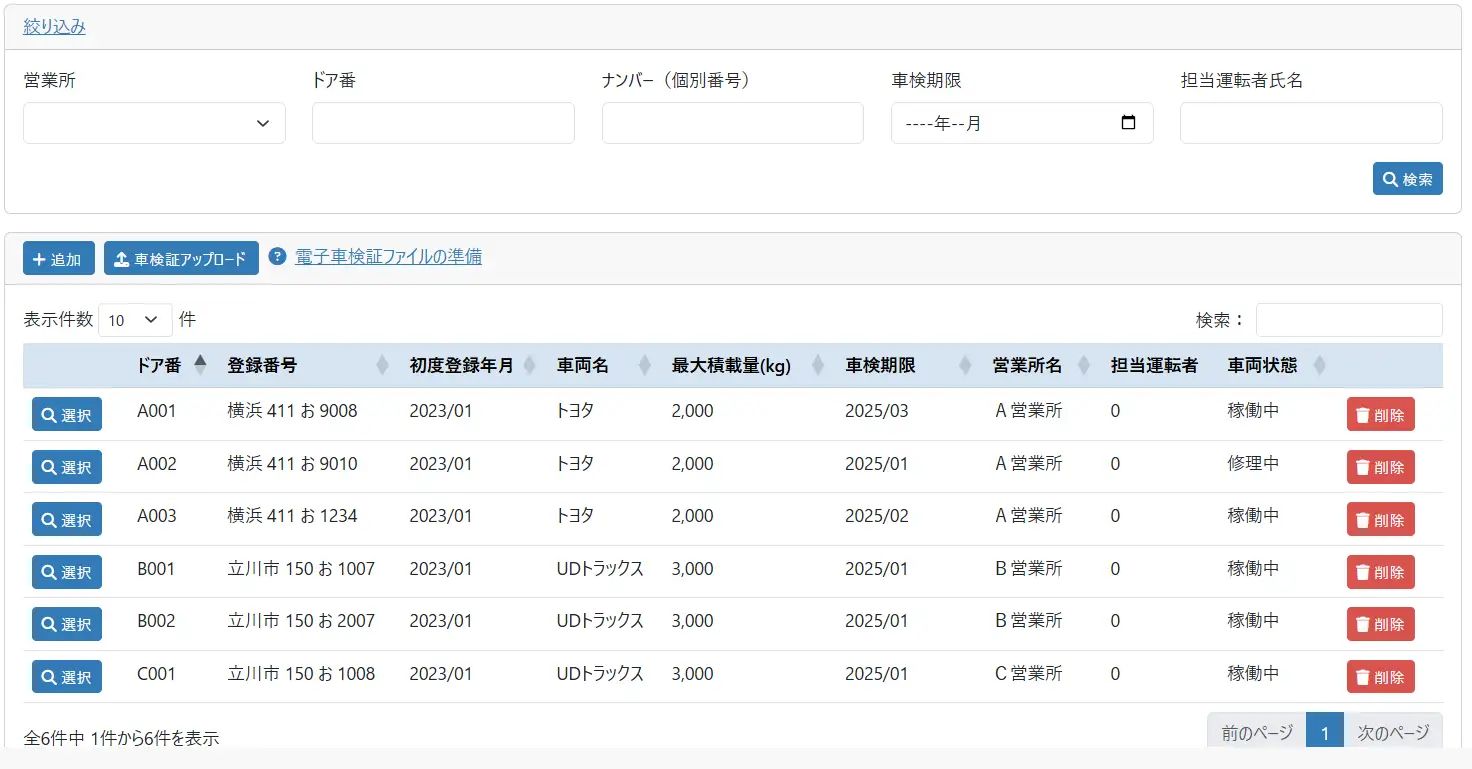Viewport: 1472px width, 769px height.
Task: Sort by 登録番号 column header
Action: pyautogui.click(x=308, y=366)
